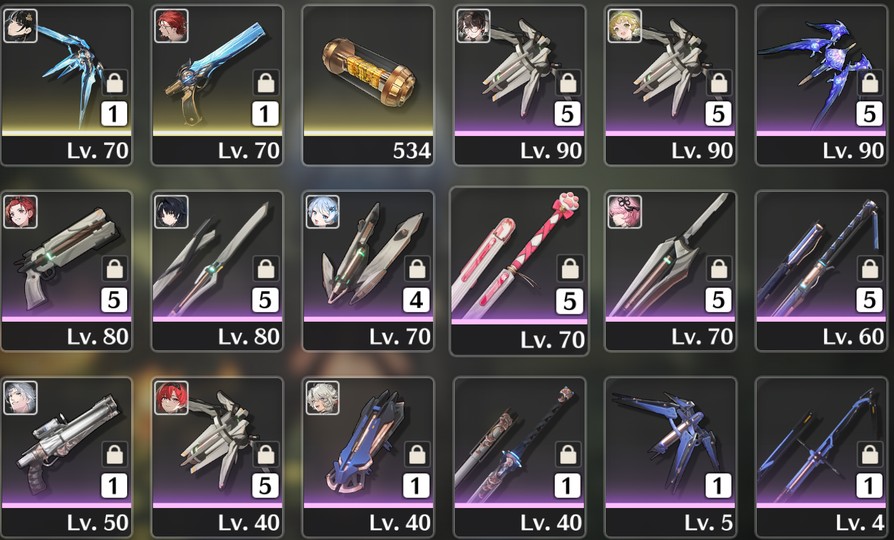Screen dimensions: 894x540
Task: Select the silver pistol weapon at Lv. 50
Action: point(67,457)
